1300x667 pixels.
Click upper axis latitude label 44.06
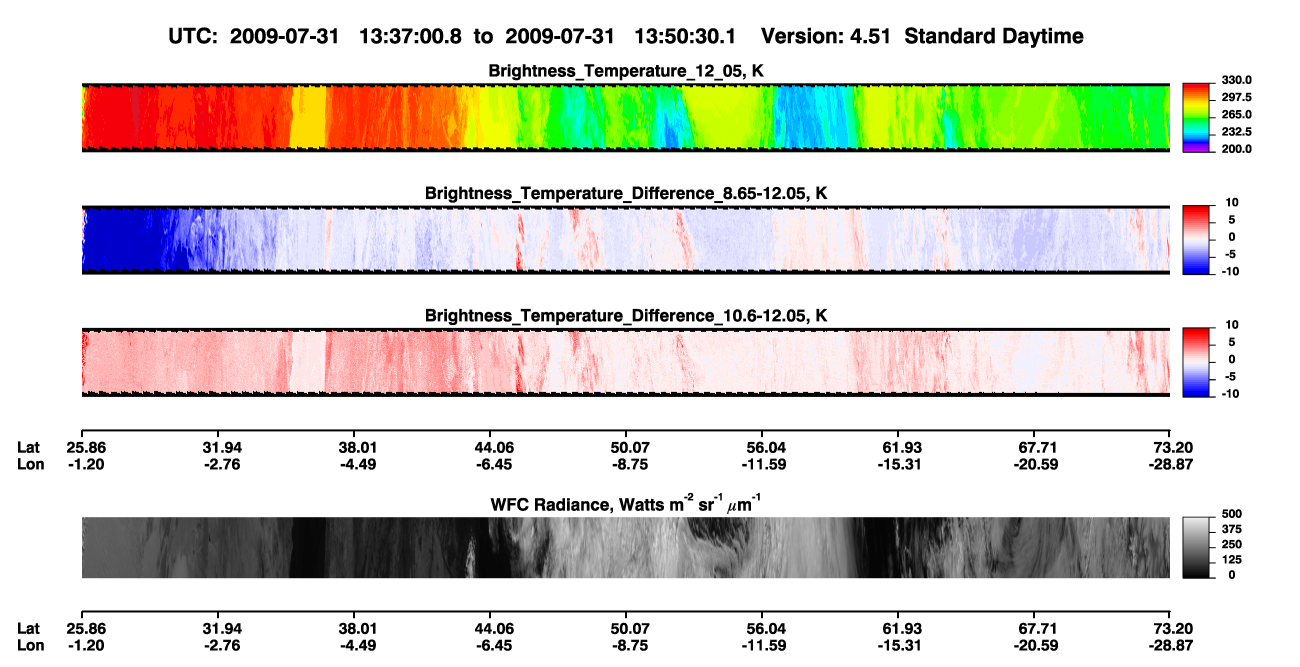click(x=494, y=448)
